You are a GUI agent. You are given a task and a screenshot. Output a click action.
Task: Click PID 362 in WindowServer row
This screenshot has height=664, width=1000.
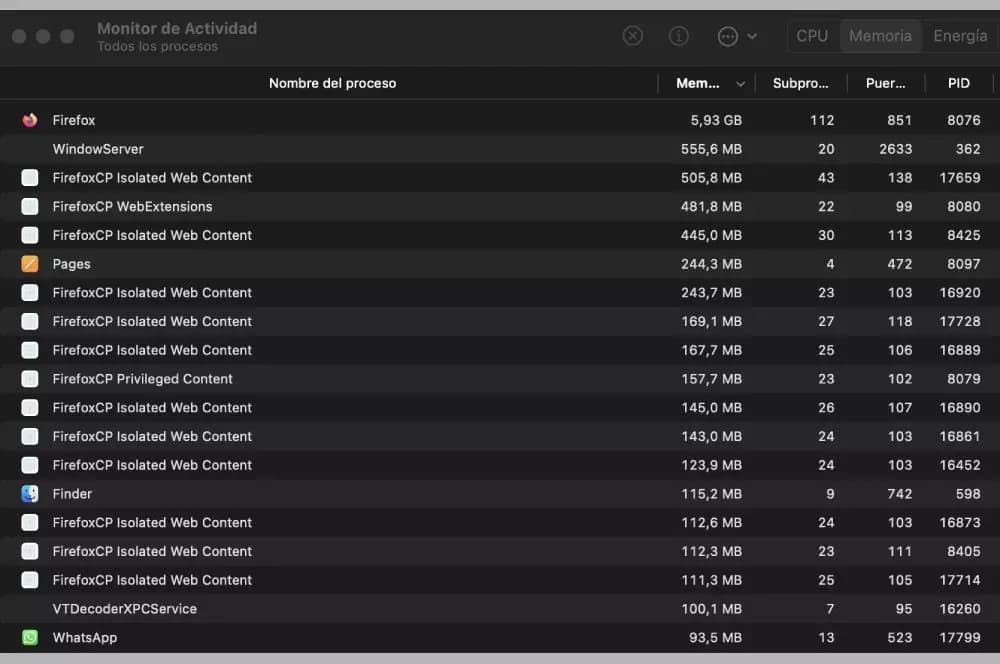(968, 149)
